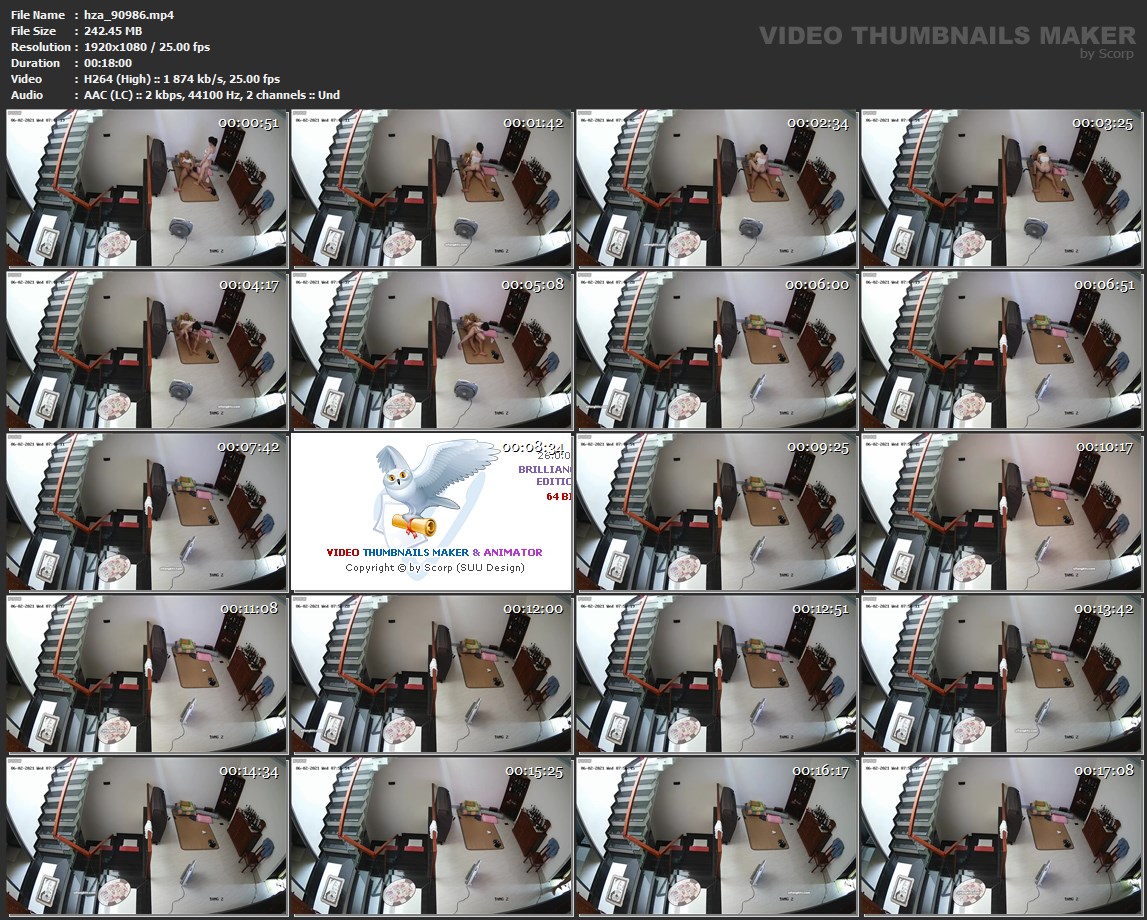Select the duration value 00:18:00
Viewport: 1147px width, 920px height.
[108, 63]
